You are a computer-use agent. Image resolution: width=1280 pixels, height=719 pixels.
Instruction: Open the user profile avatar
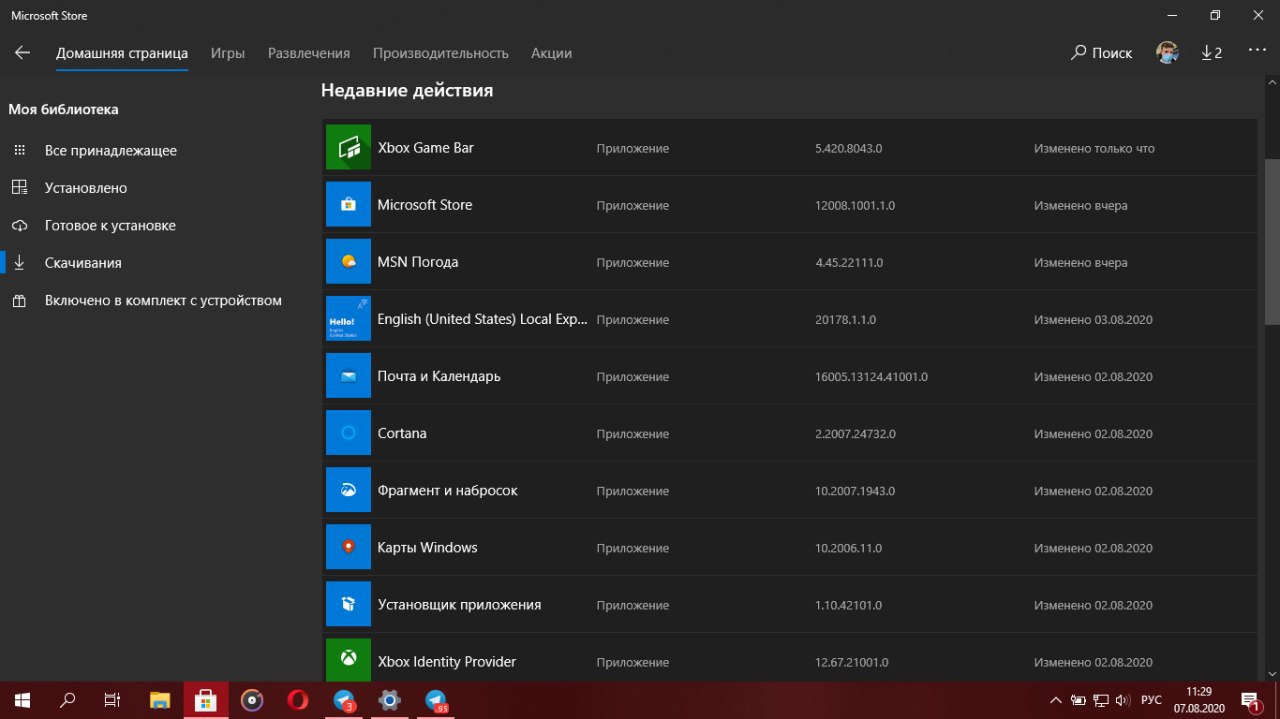coord(1167,53)
